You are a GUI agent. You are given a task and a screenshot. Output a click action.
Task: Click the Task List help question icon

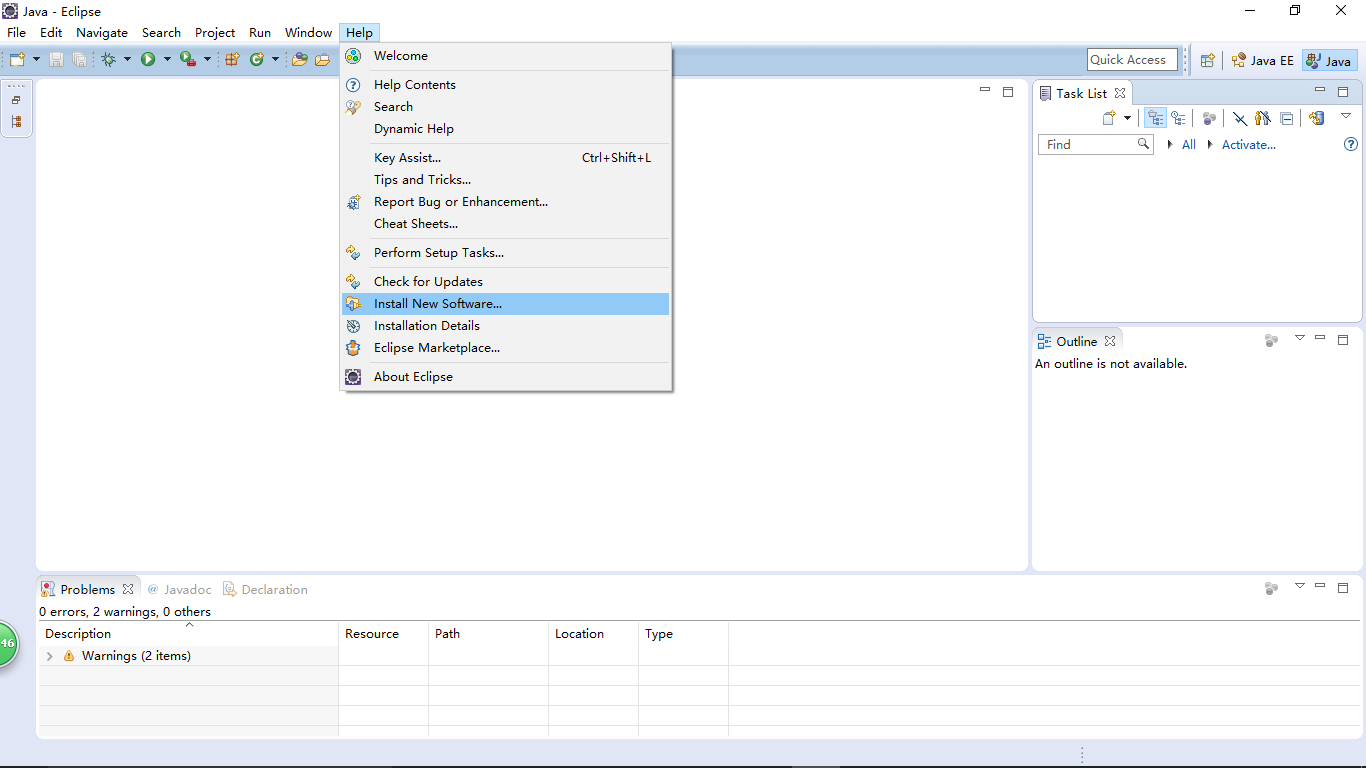click(x=1351, y=145)
